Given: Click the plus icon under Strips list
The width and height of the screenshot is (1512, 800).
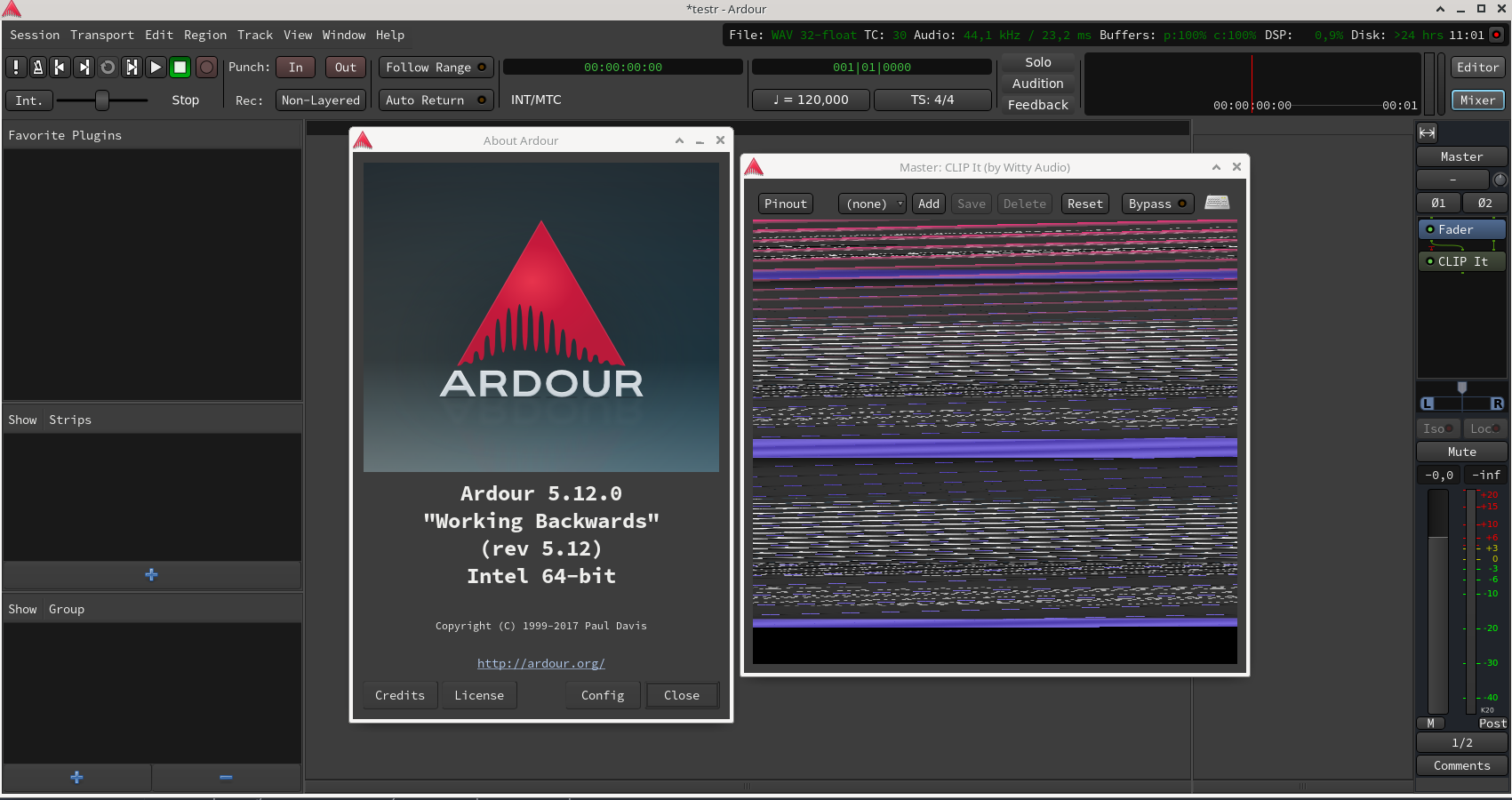Looking at the screenshot, I should pos(151,574).
